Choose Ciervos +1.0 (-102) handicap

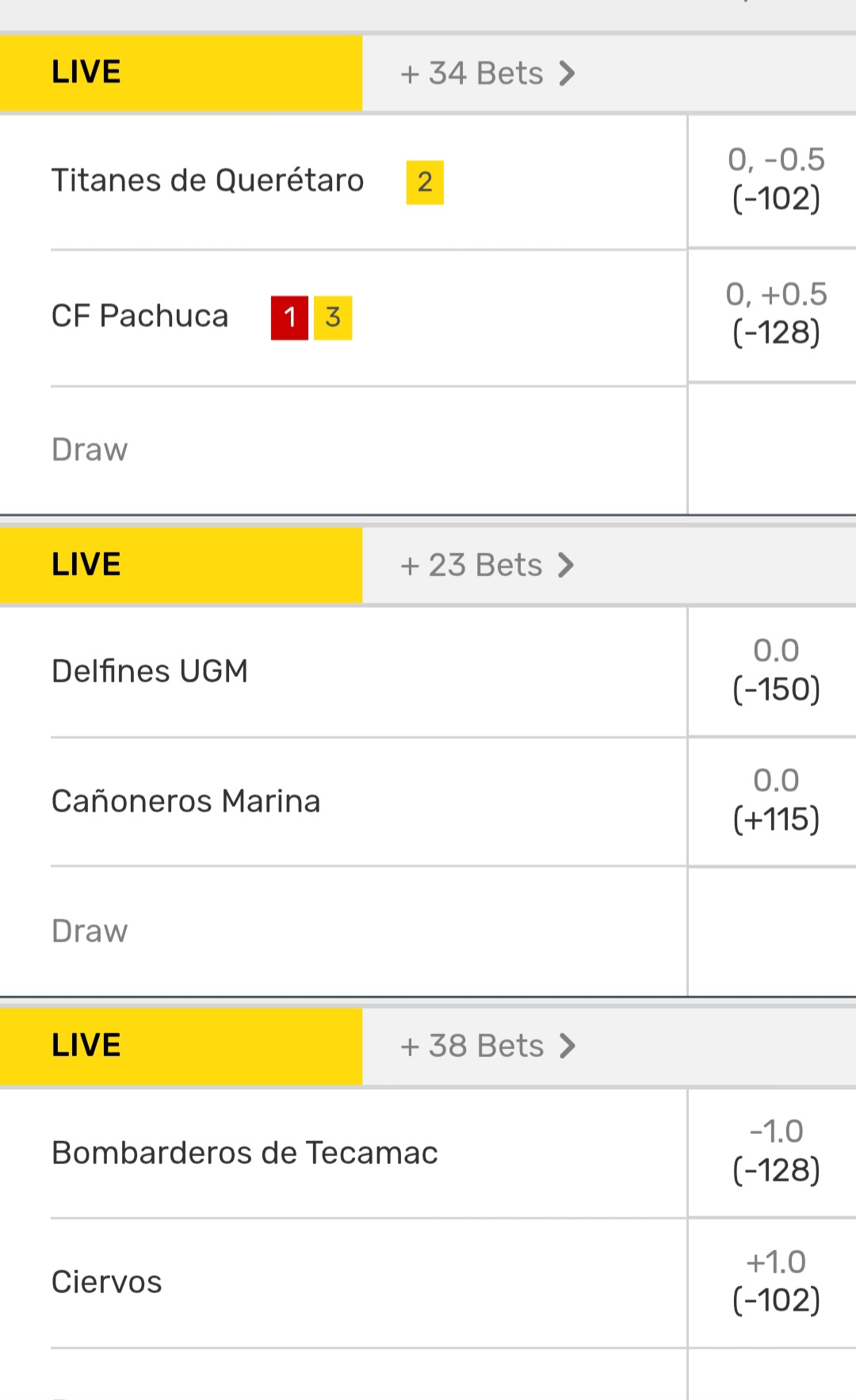[x=775, y=1281]
